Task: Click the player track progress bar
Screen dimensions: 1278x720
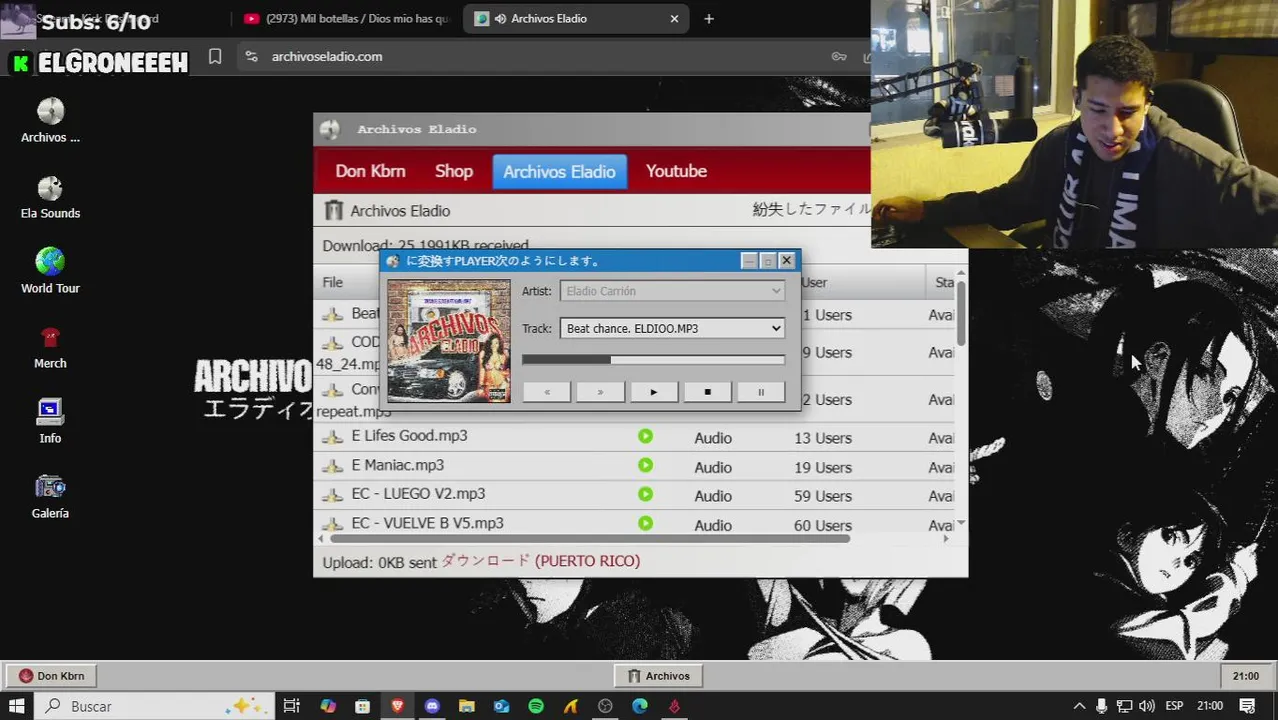Action: (x=653, y=360)
